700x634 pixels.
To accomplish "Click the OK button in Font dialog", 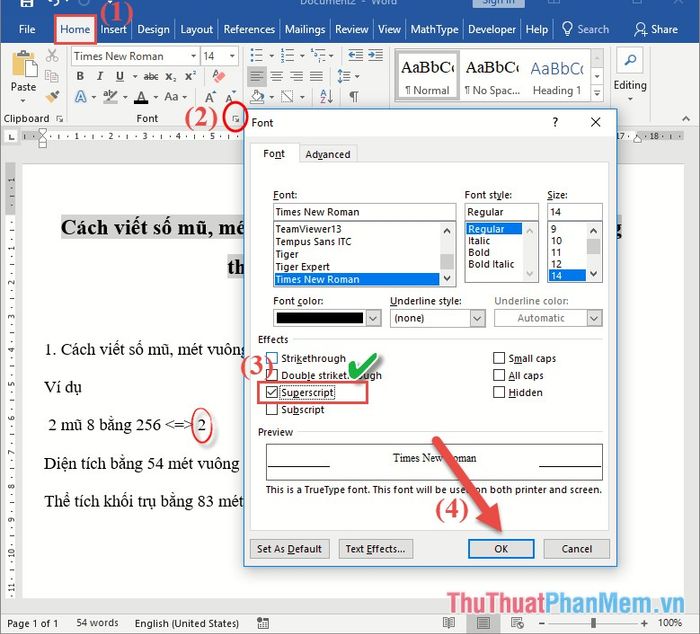I will 501,549.
